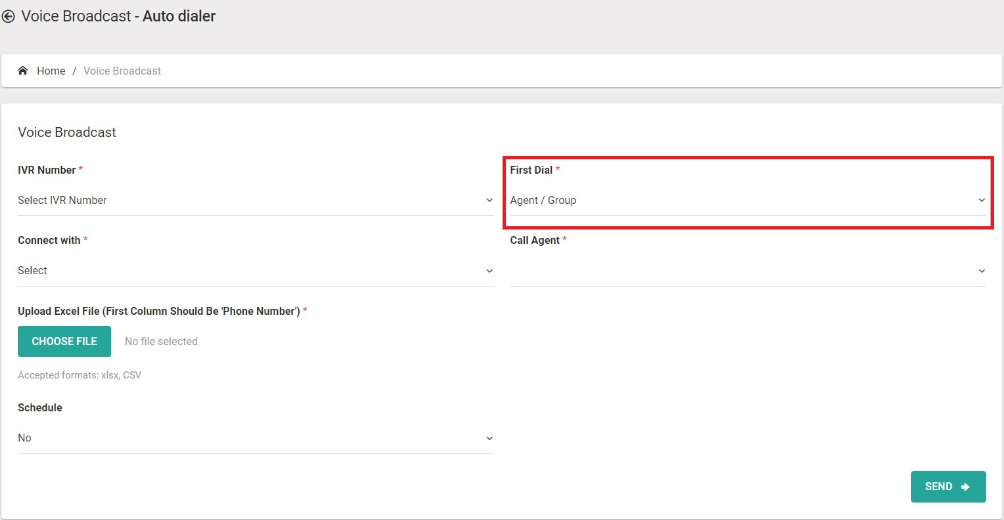Click the Voice Broadcast - Auto dialer page title
The width and height of the screenshot is (1004, 520).
pos(118,17)
